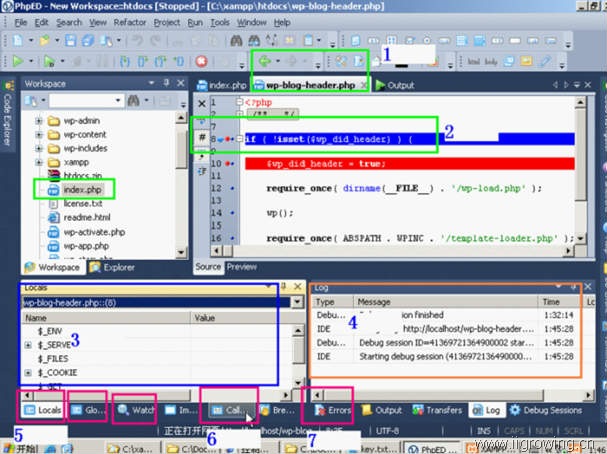Collapse the code fold on line 8
Image resolution: width=607 pixels, height=454 pixels.
239,139
